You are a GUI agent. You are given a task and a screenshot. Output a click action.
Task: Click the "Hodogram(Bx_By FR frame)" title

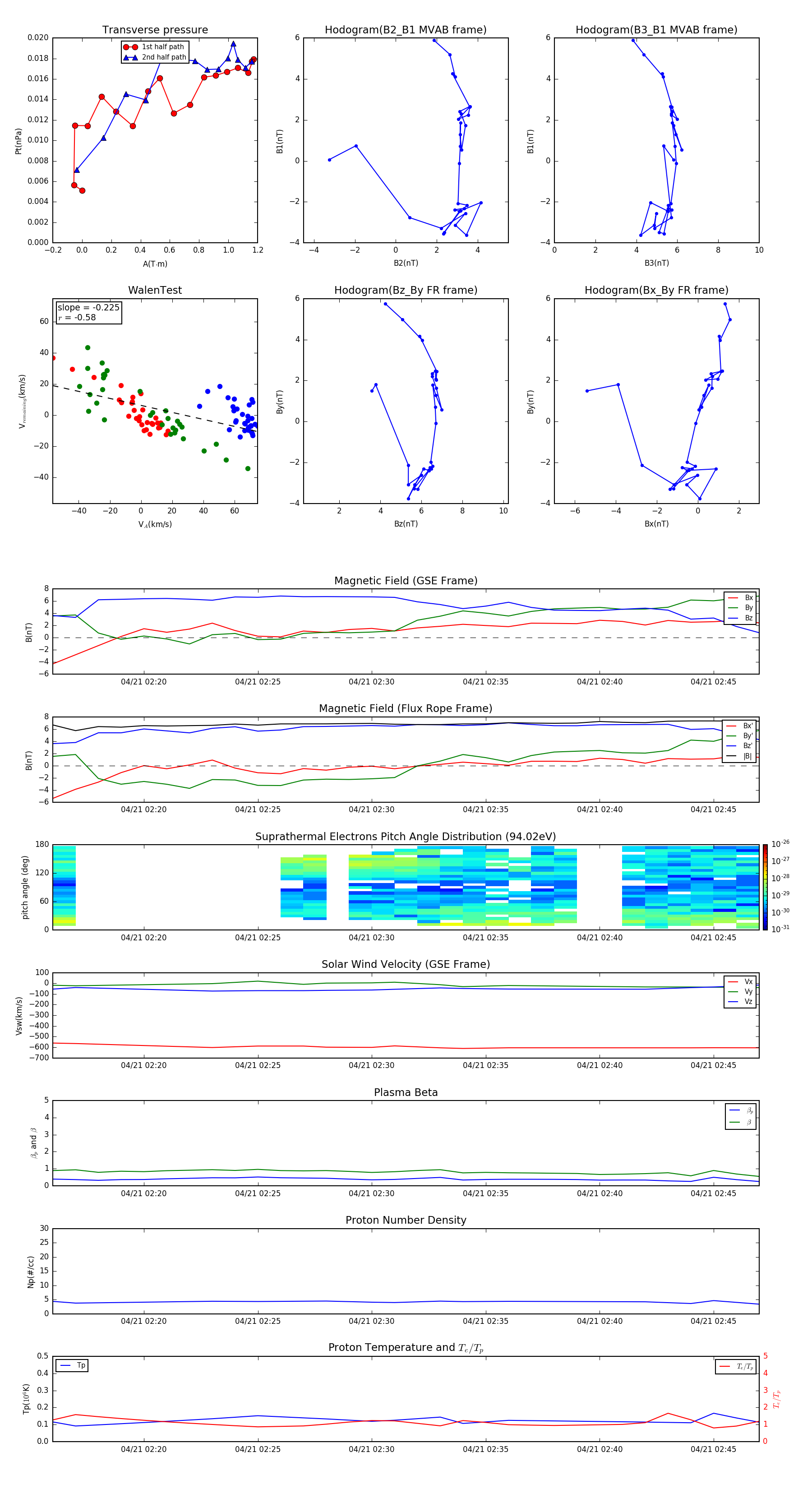click(x=656, y=290)
